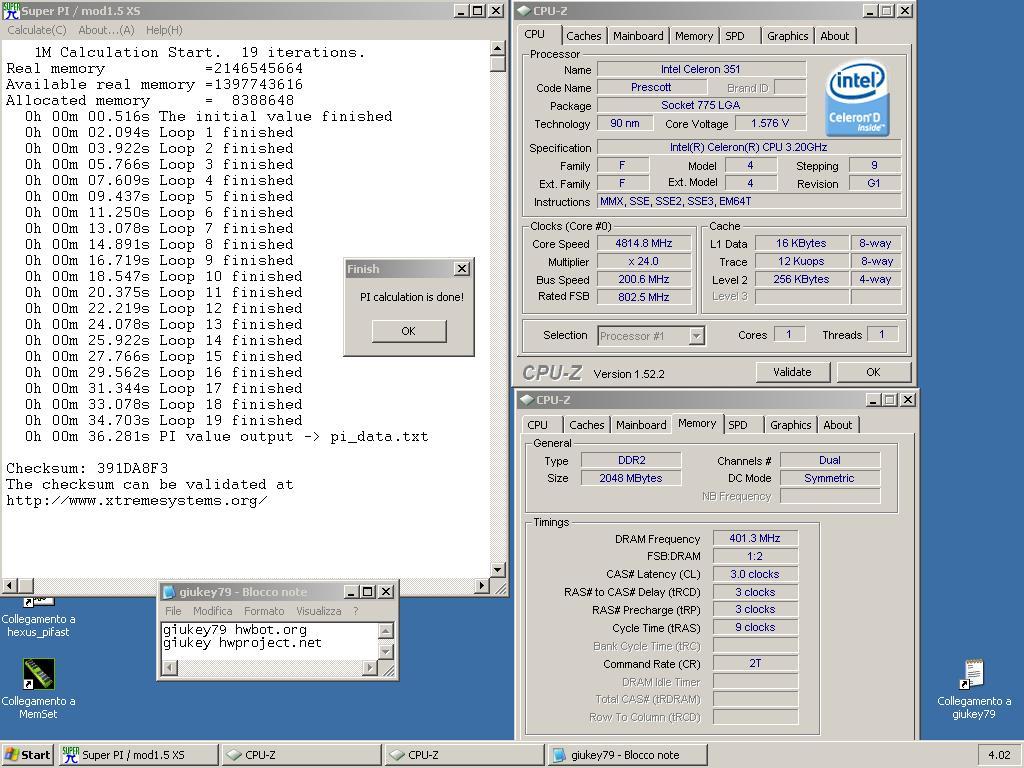The image size is (1024, 768).
Task: Click the Super PI vertical scrollbar up arrow
Action: coord(498,48)
